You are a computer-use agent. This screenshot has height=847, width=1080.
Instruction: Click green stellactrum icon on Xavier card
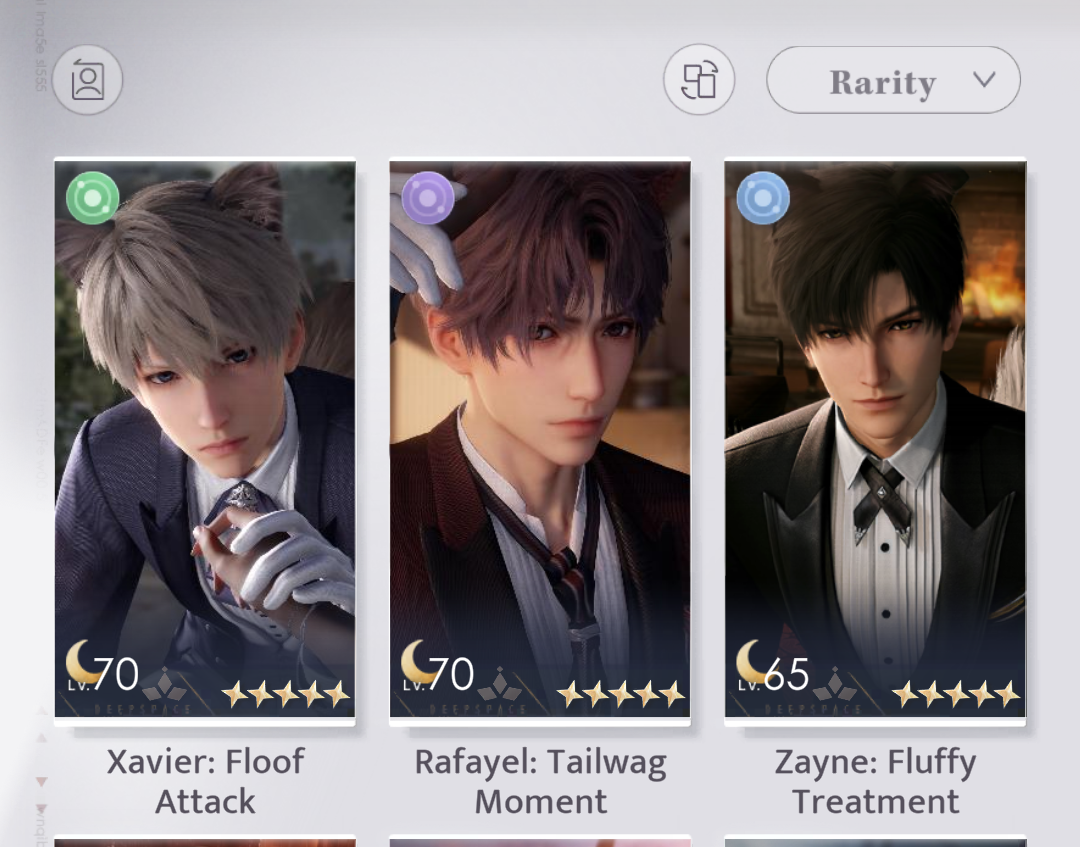93,198
